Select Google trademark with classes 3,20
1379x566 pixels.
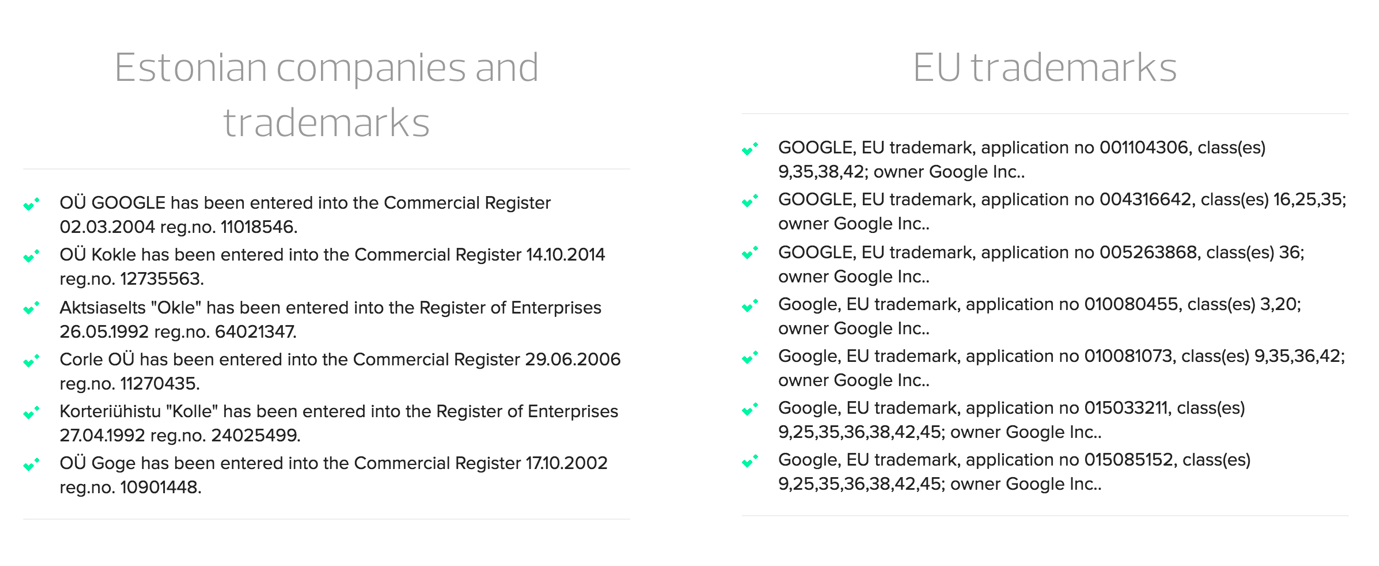1039,316
